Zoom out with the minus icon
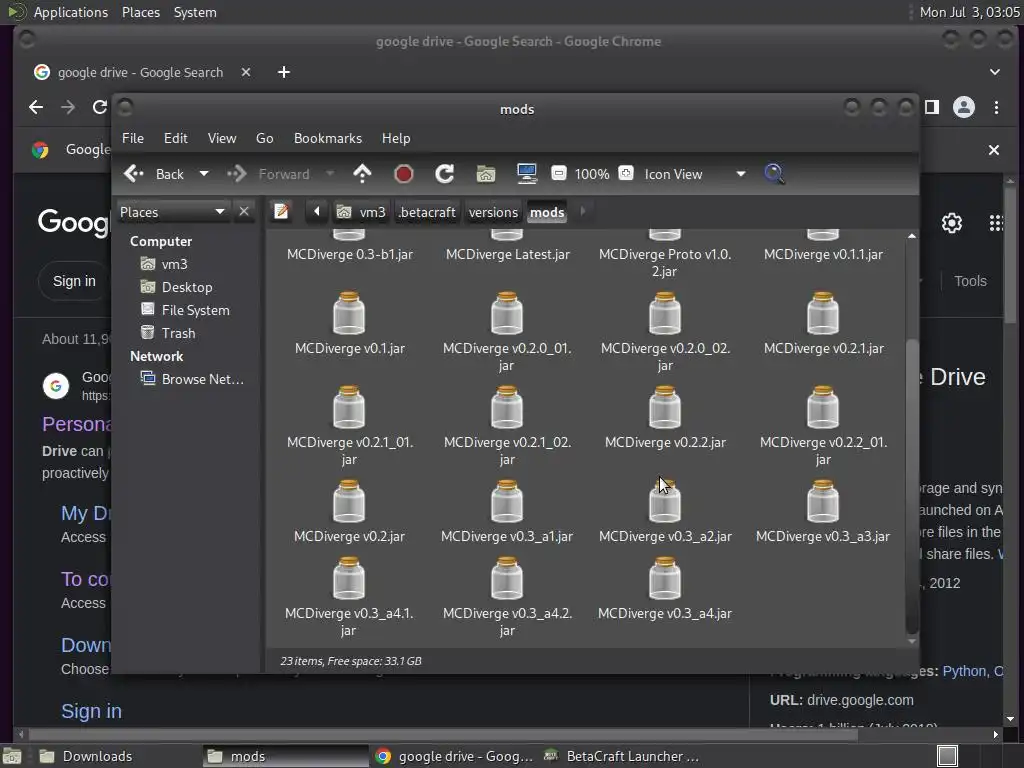This screenshot has height=768, width=1024. [558, 173]
